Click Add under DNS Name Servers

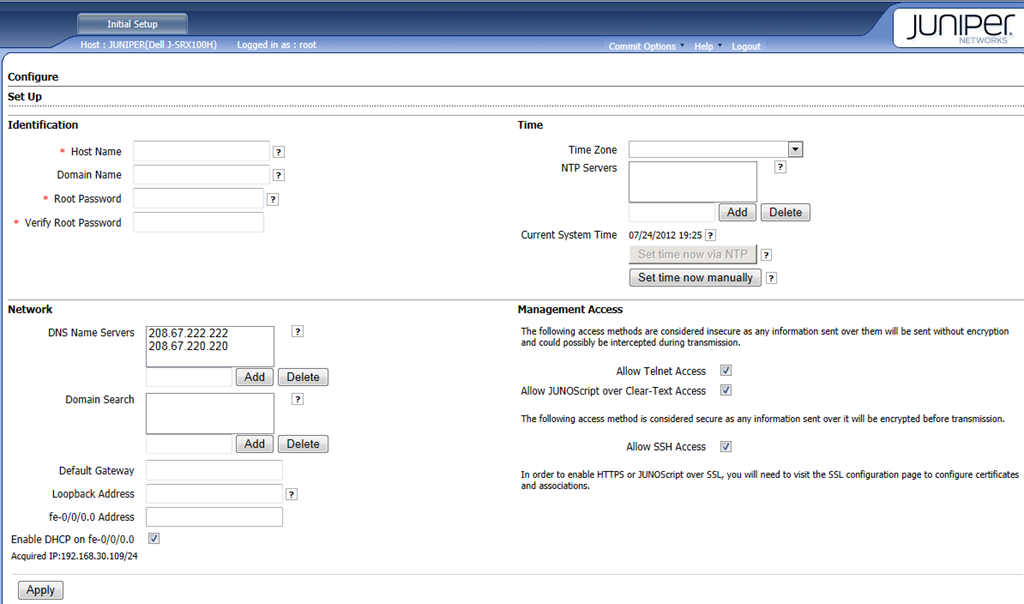pos(255,377)
